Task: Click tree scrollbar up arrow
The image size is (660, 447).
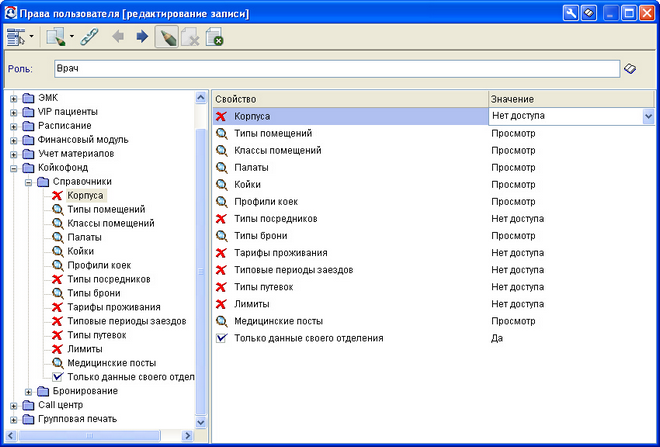Action: coord(201,98)
